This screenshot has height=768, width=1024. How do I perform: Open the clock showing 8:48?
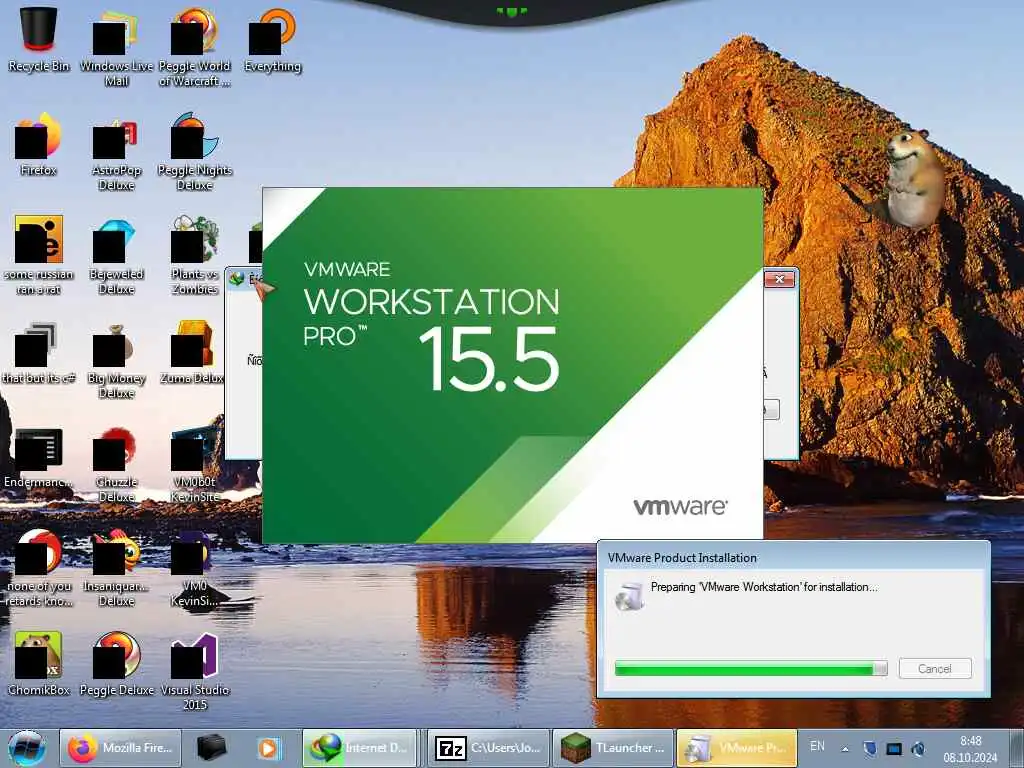[x=970, y=748]
